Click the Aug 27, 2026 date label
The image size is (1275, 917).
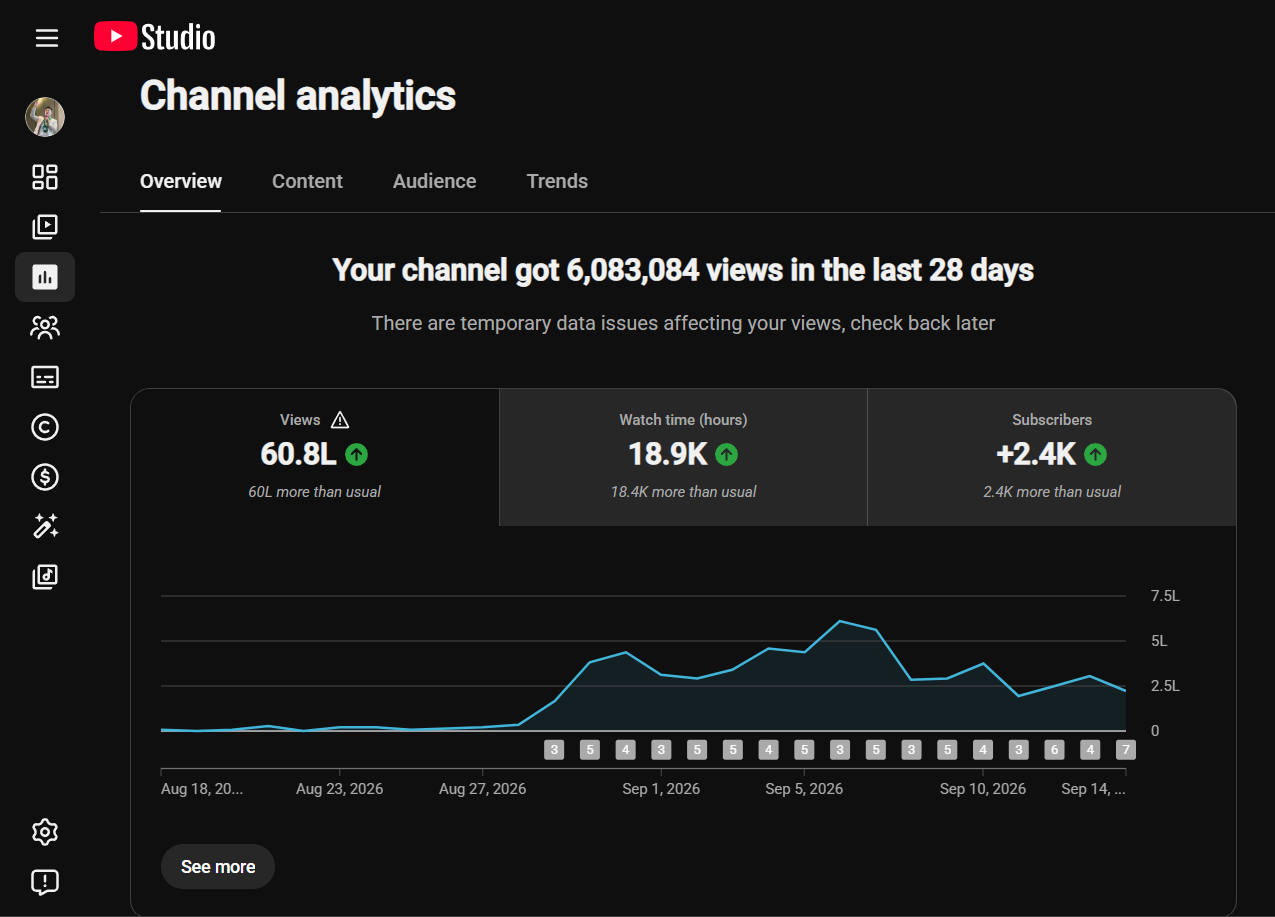tap(483, 789)
